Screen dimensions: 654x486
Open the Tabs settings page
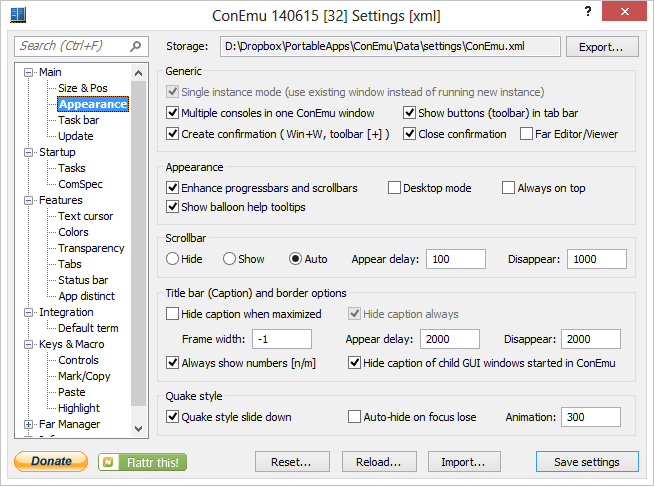tap(70, 264)
